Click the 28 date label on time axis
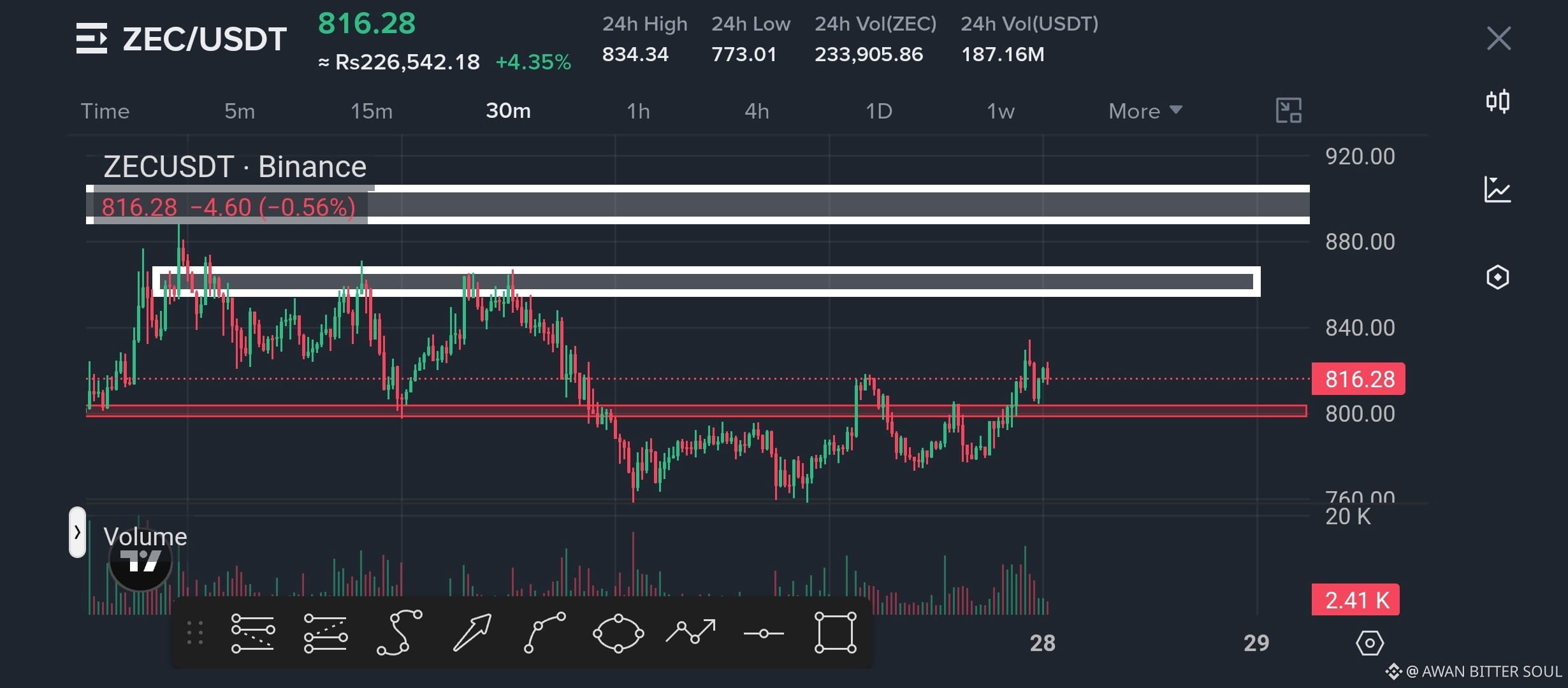1568x688 pixels. (x=1042, y=643)
